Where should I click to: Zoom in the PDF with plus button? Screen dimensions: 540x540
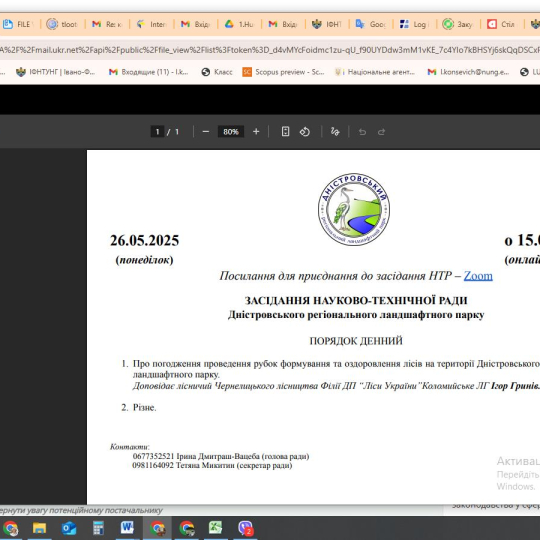256,132
